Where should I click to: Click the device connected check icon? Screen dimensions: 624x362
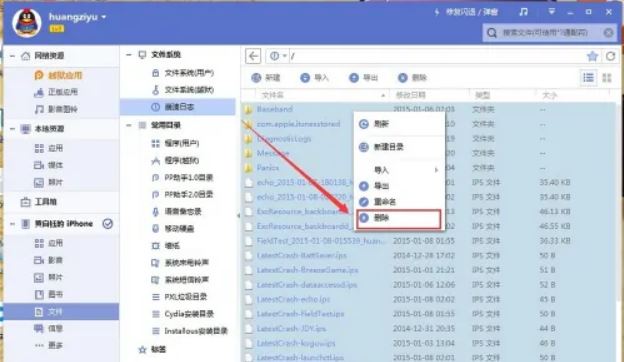107,224
